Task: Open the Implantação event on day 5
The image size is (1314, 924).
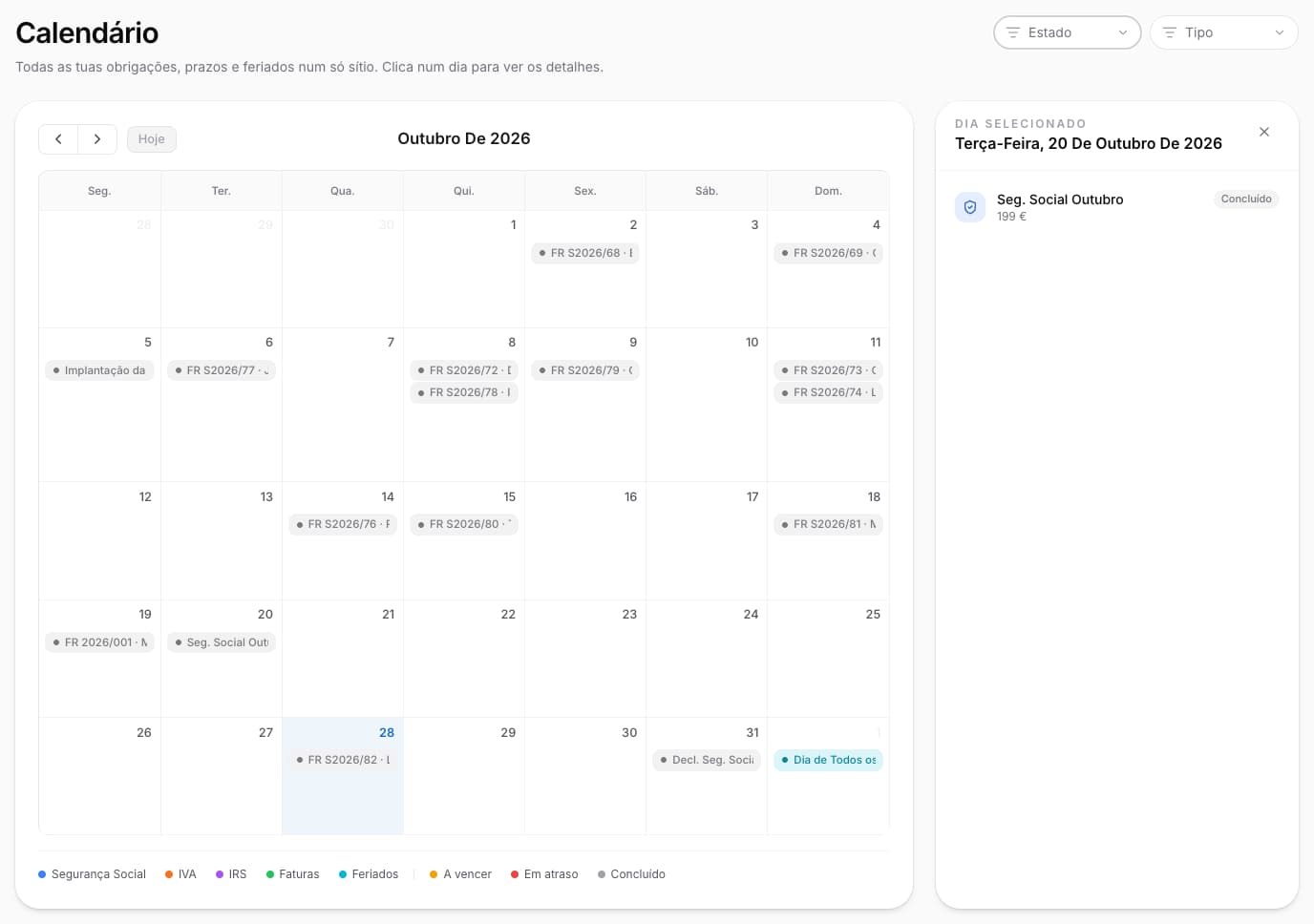Action: pos(99,370)
